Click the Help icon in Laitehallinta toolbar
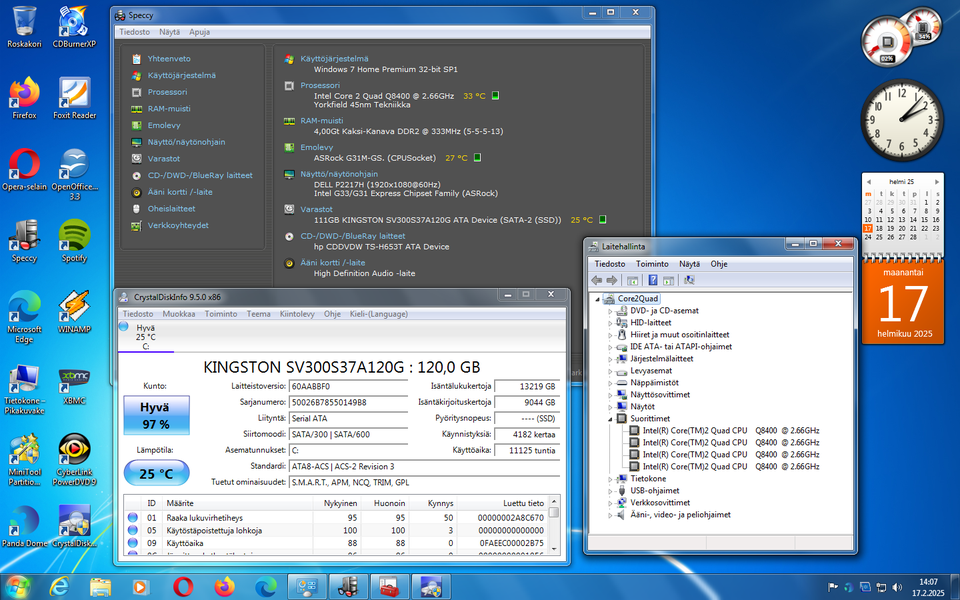 pos(652,280)
